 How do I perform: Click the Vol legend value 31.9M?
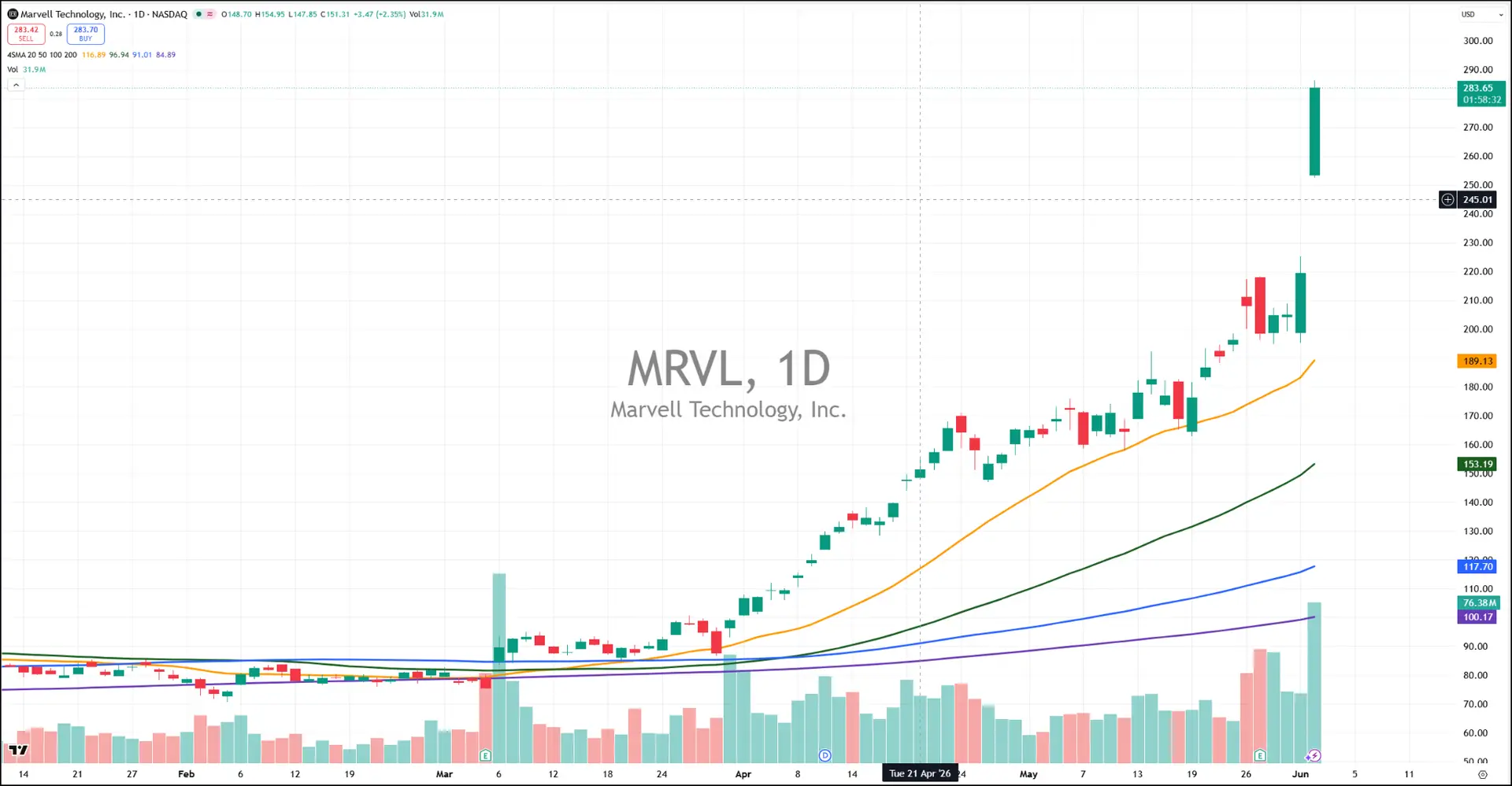(35, 69)
